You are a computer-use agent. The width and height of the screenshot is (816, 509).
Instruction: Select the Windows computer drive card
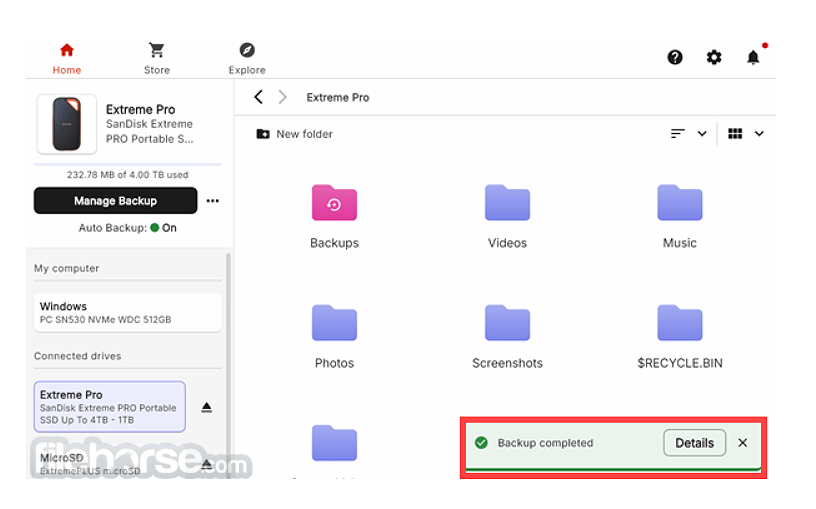(128, 312)
